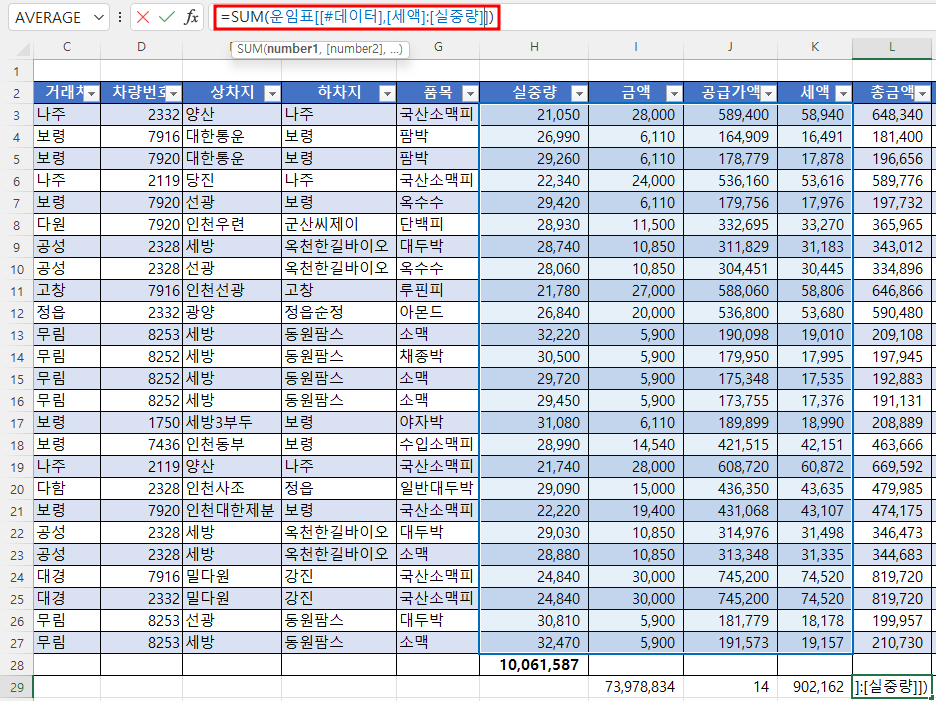This screenshot has height=701, width=936.
Task: Select column header K
Action: (x=815, y=47)
